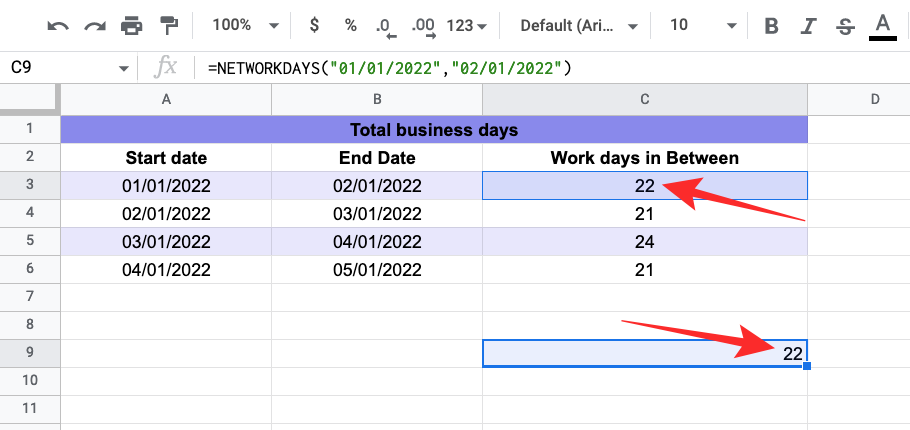This screenshot has width=910, height=430.
Task: Open the text color picker
Action: 882,25
